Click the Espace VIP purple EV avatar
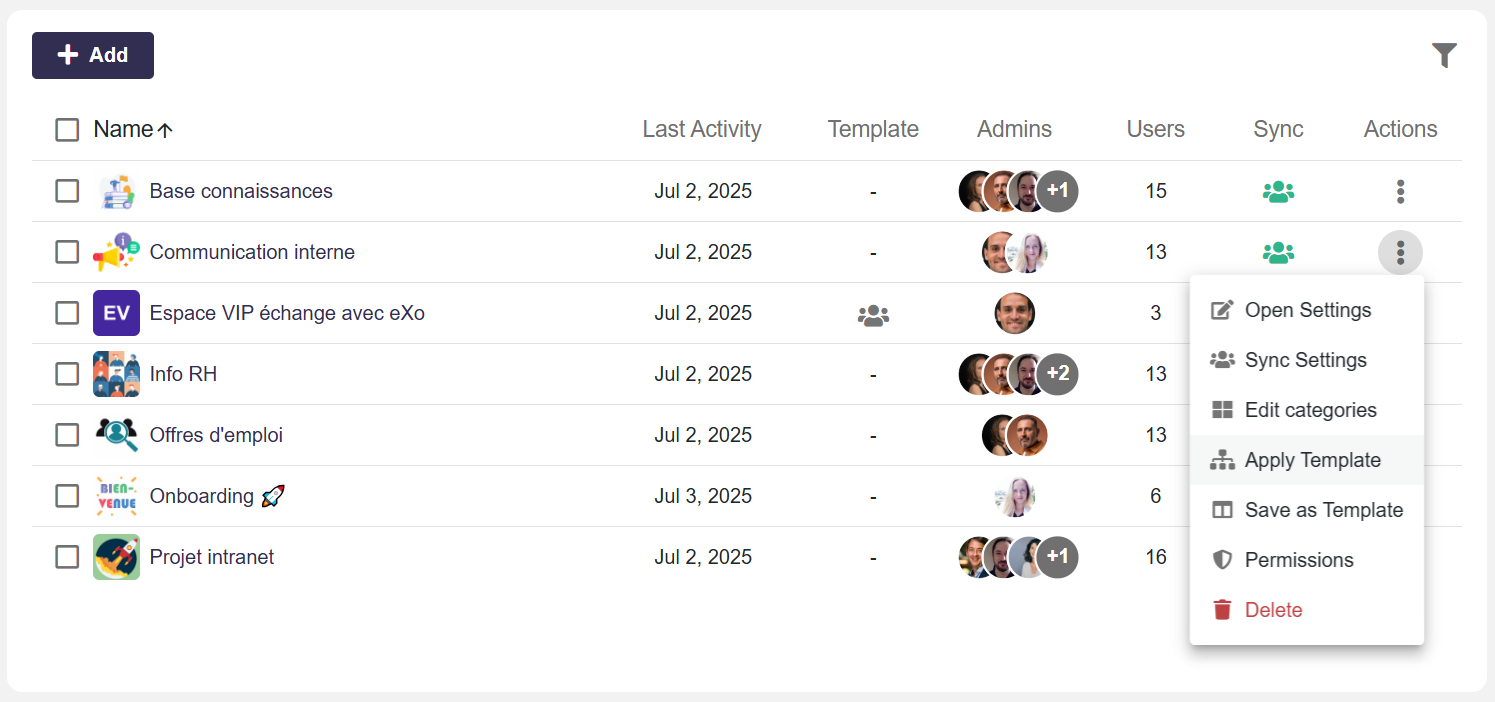The height and width of the screenshot is (702, 1495). pos(116,313)
